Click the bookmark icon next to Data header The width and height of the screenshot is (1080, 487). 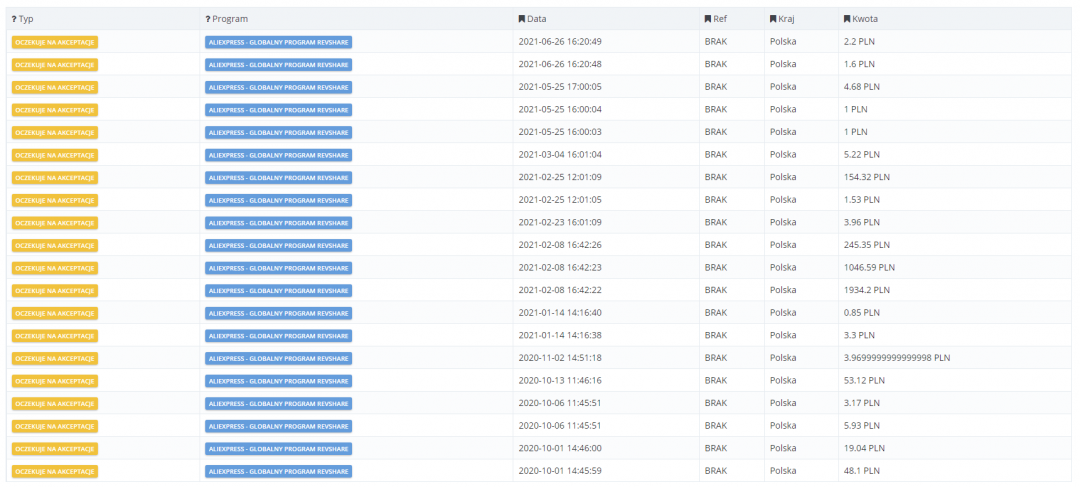[521, 19]
